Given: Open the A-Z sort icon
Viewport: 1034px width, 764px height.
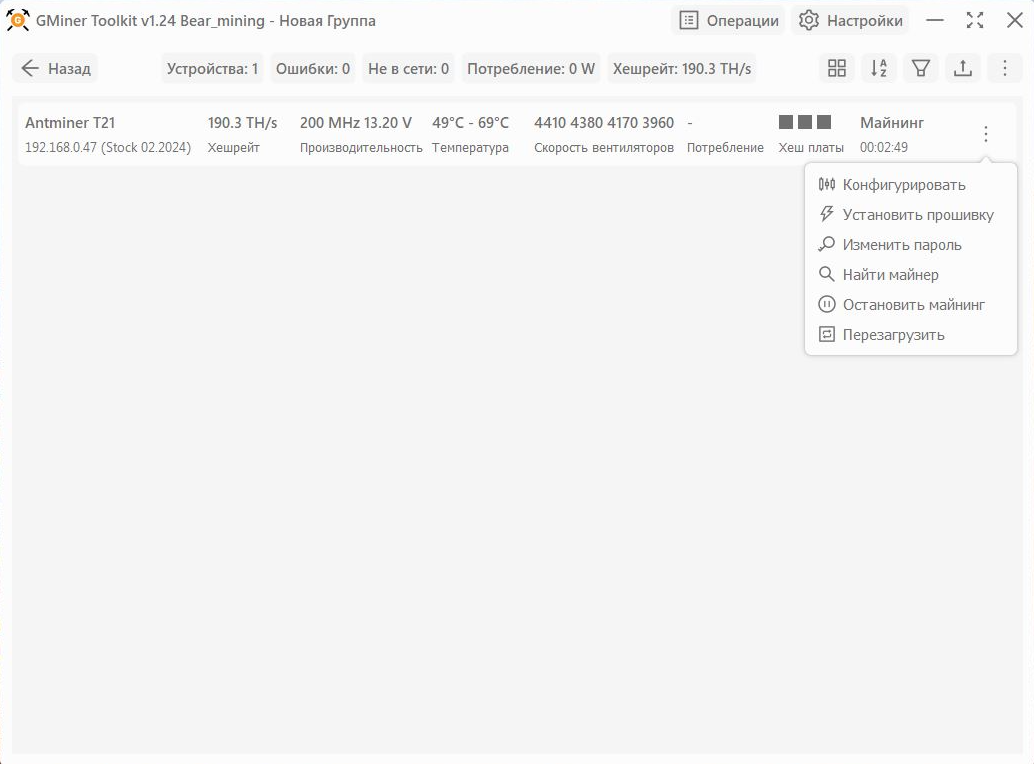Looking at the screenshot, I should (879, 69).
